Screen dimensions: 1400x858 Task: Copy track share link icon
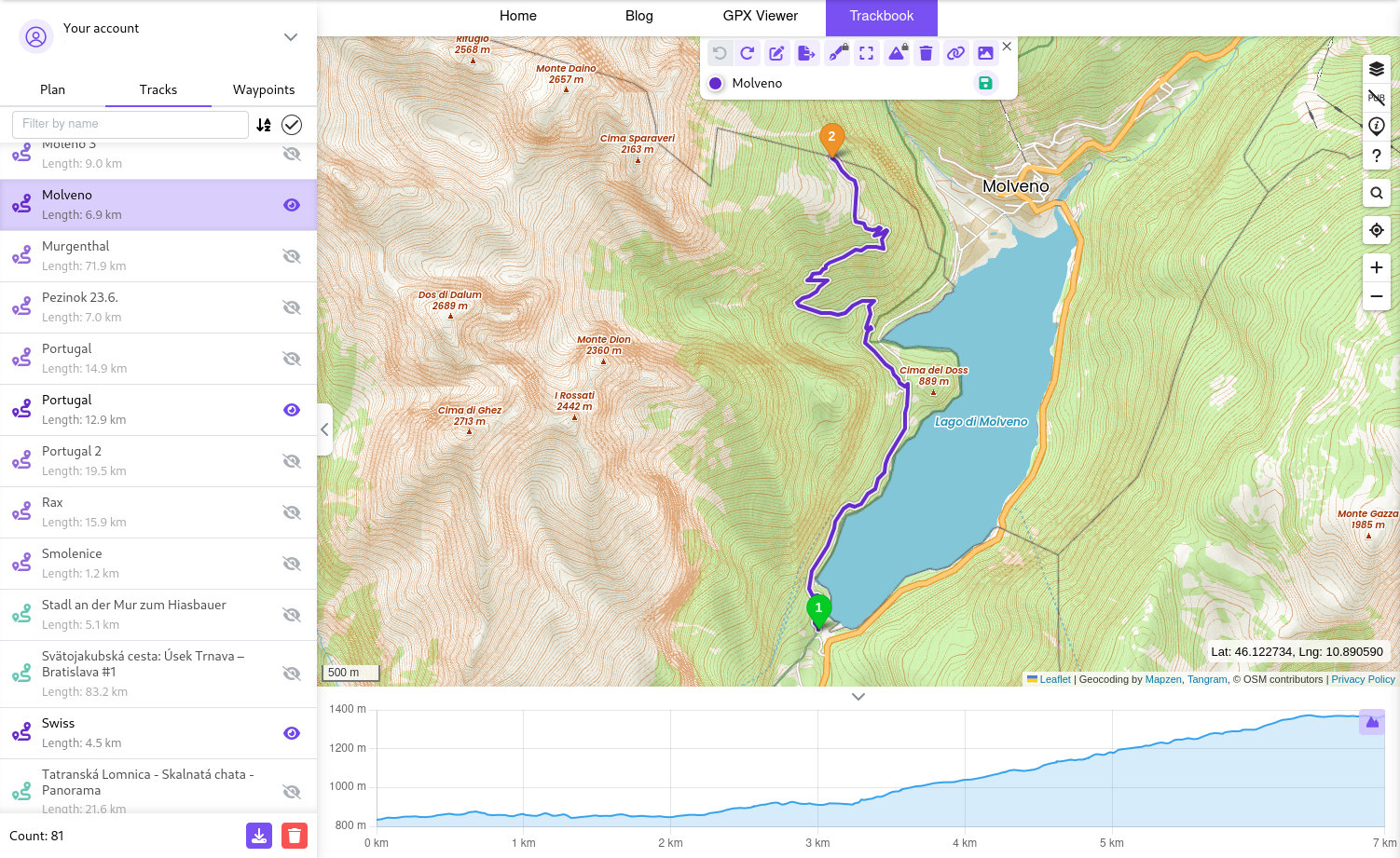pyautogui.click(x=955, y=54)
